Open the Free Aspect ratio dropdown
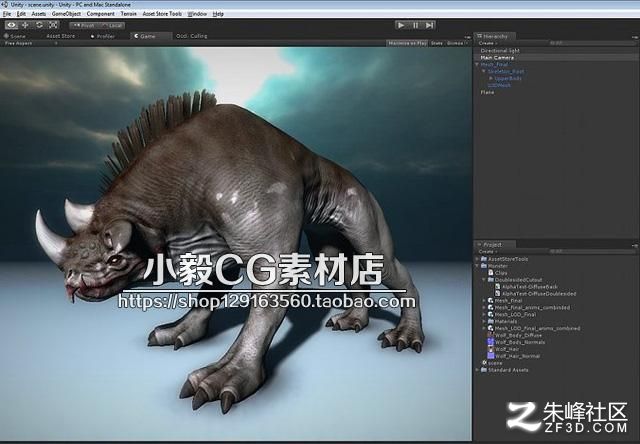 pyautogui.click(x=31, y=43)
